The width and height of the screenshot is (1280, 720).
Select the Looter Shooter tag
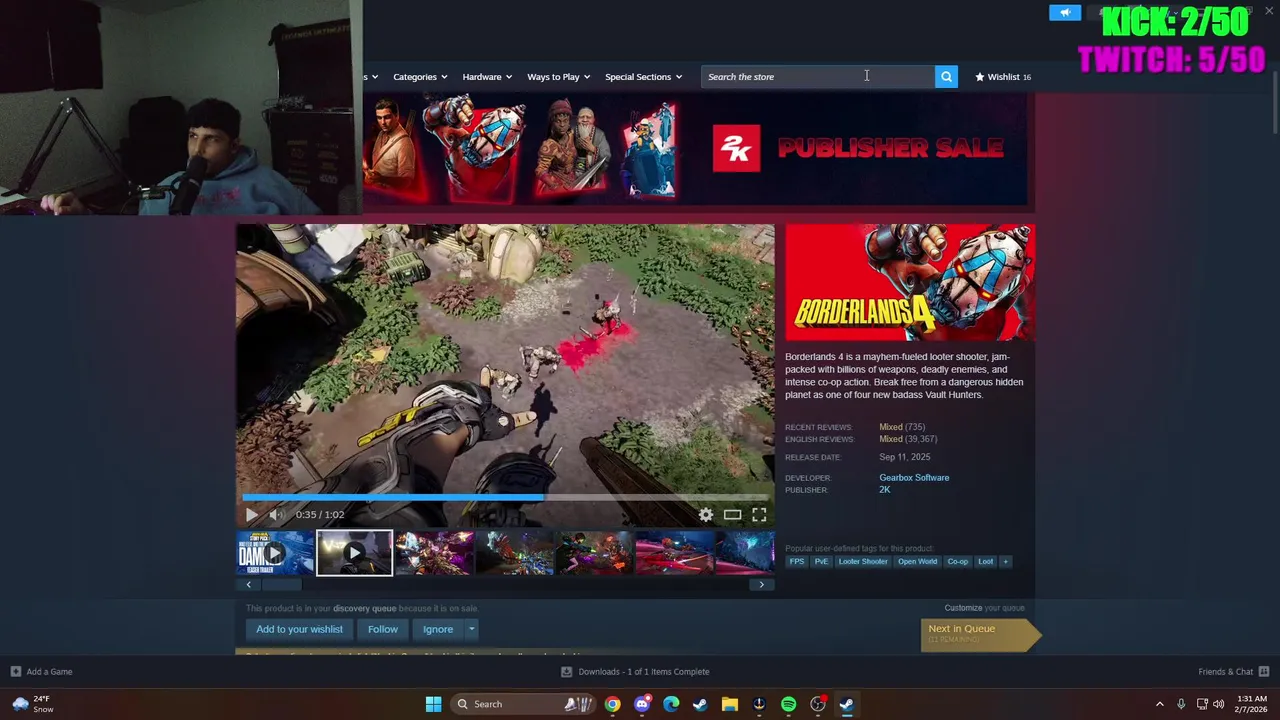click(863, 562)
